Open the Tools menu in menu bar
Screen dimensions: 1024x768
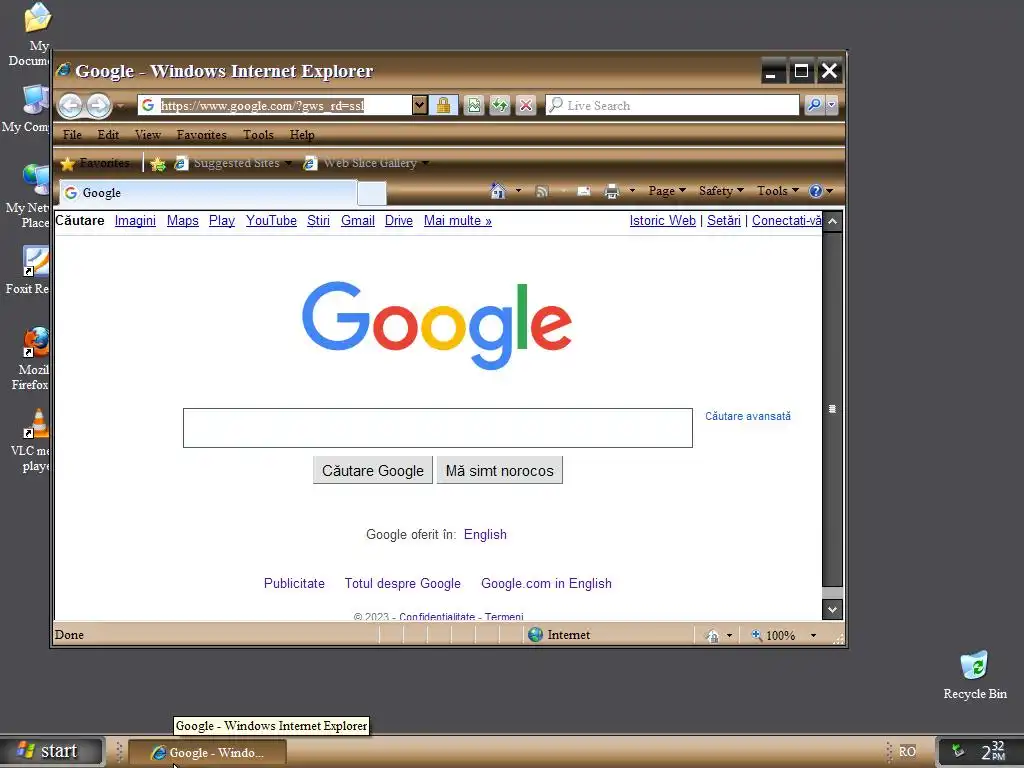tap(258, 135)
